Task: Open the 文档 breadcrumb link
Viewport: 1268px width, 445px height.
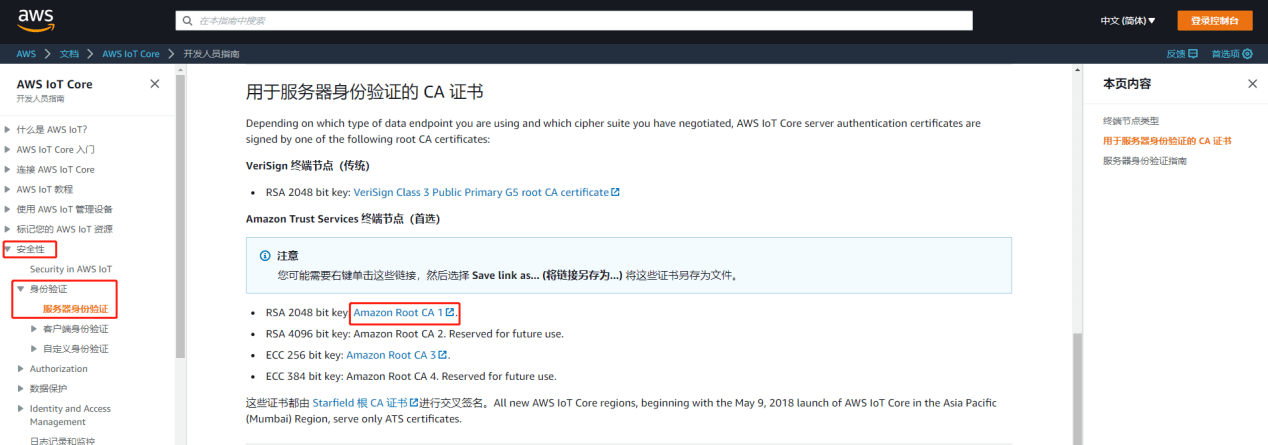Action: tap(69, 53)
